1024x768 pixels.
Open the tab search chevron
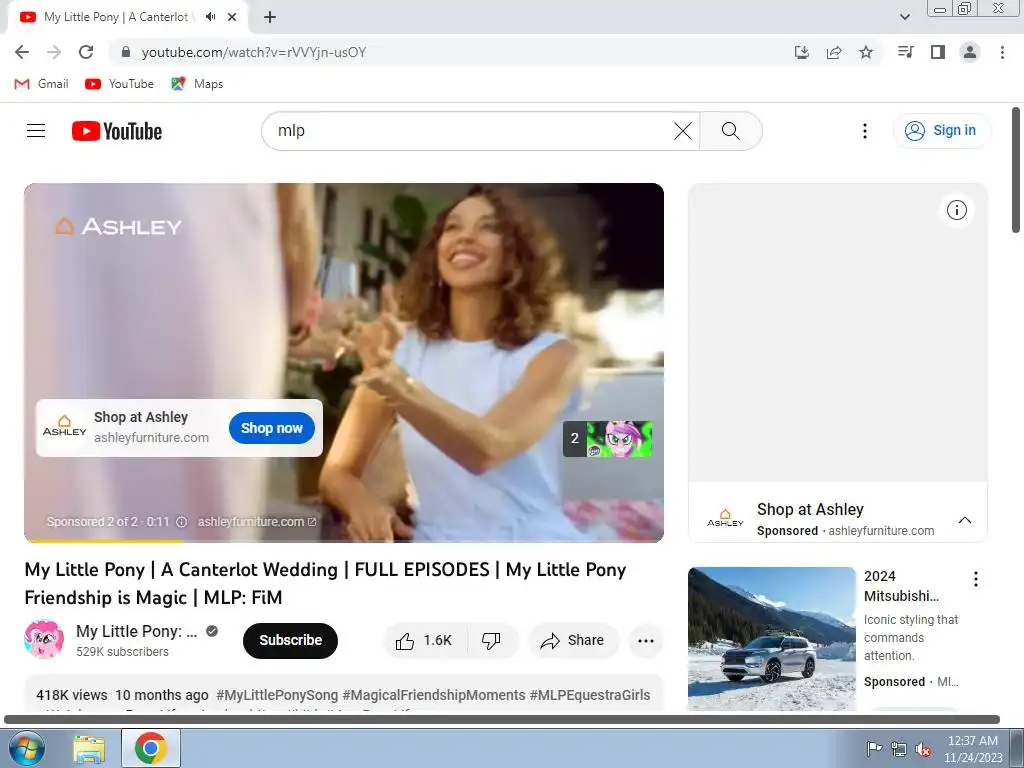(904, 17)
